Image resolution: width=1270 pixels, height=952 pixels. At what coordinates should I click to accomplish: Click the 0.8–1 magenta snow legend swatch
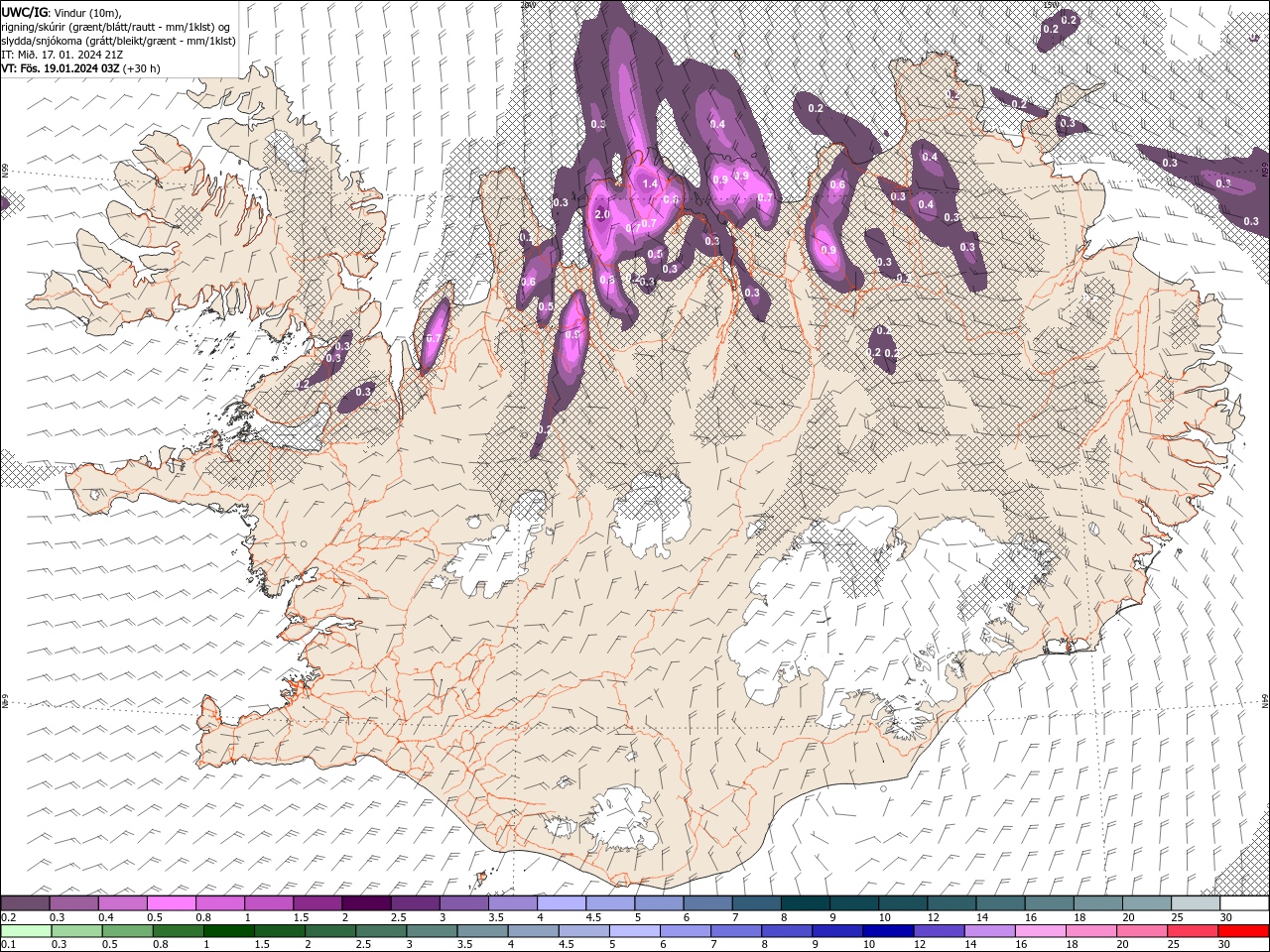[219, 903]
